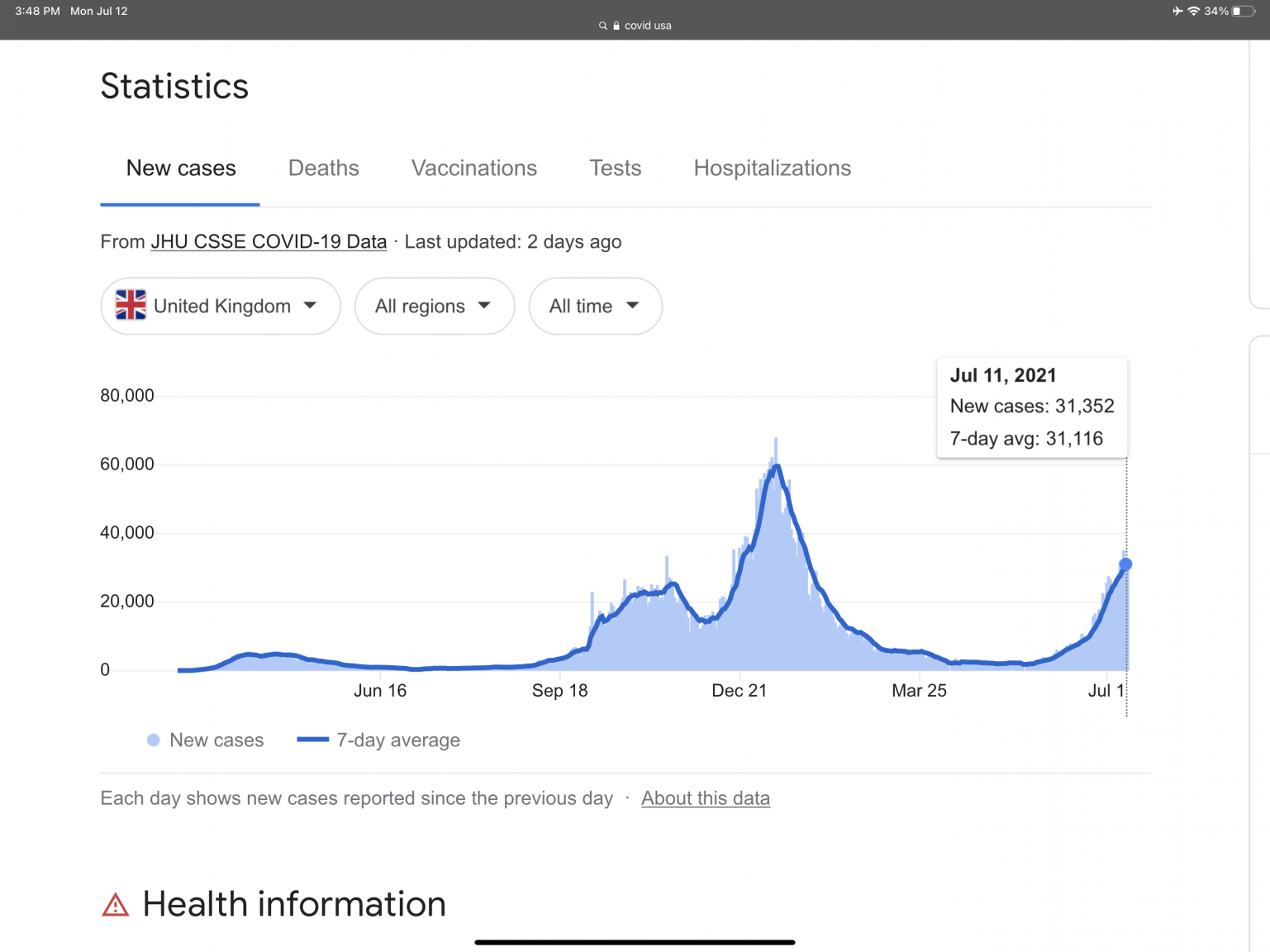Click the About this data link
This screenshot has width=1270, height=952.
[x=706, y=798]
